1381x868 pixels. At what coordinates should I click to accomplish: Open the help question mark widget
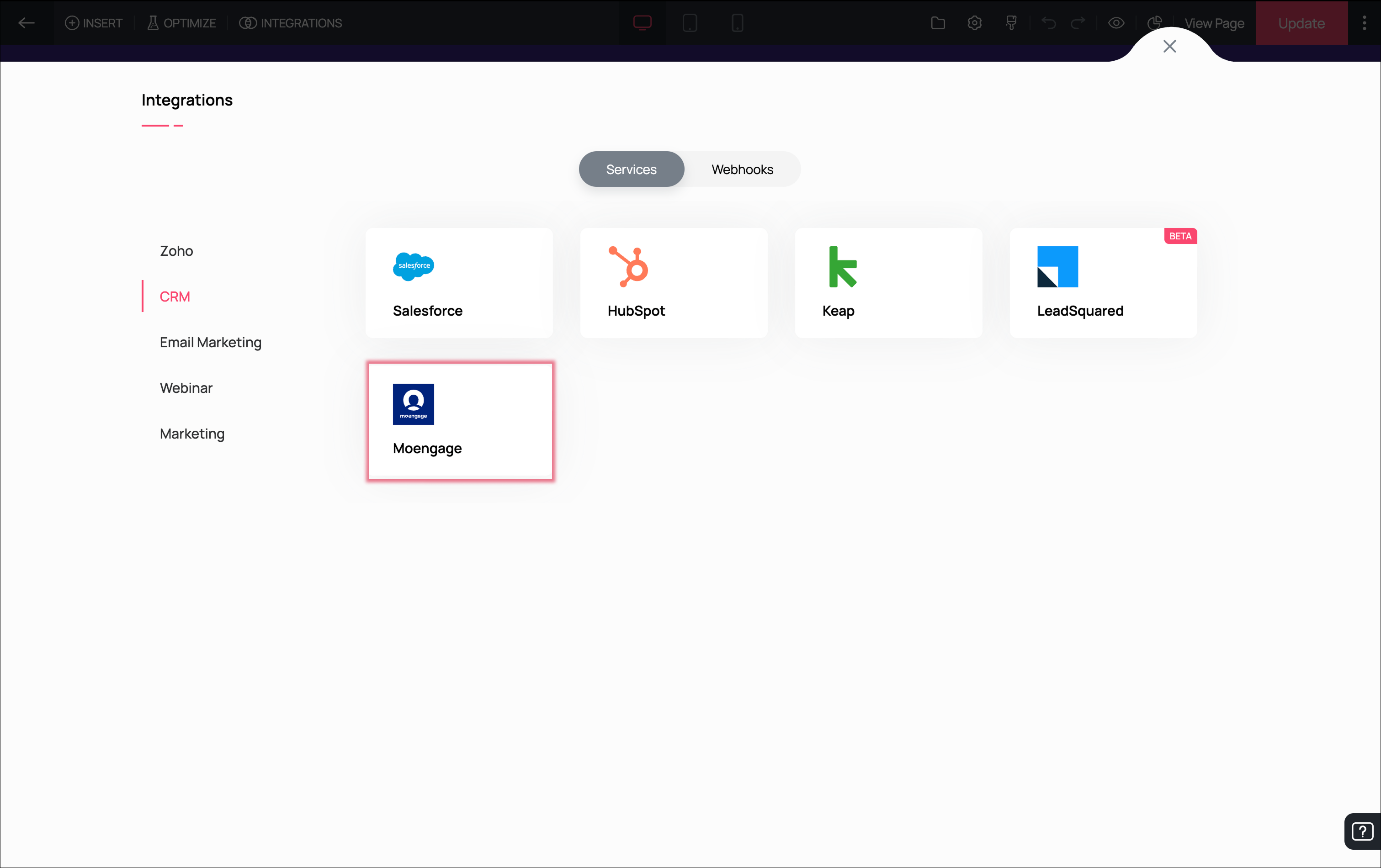click(1363, 831)
